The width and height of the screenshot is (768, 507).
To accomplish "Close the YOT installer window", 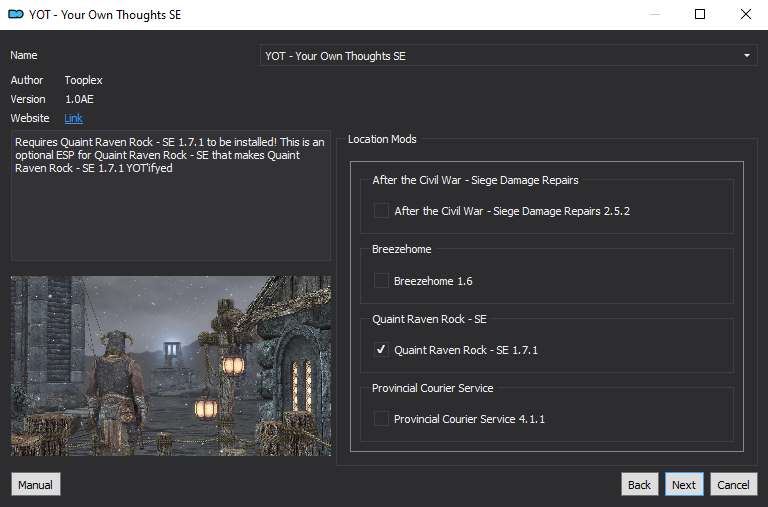I will point(745,14).
